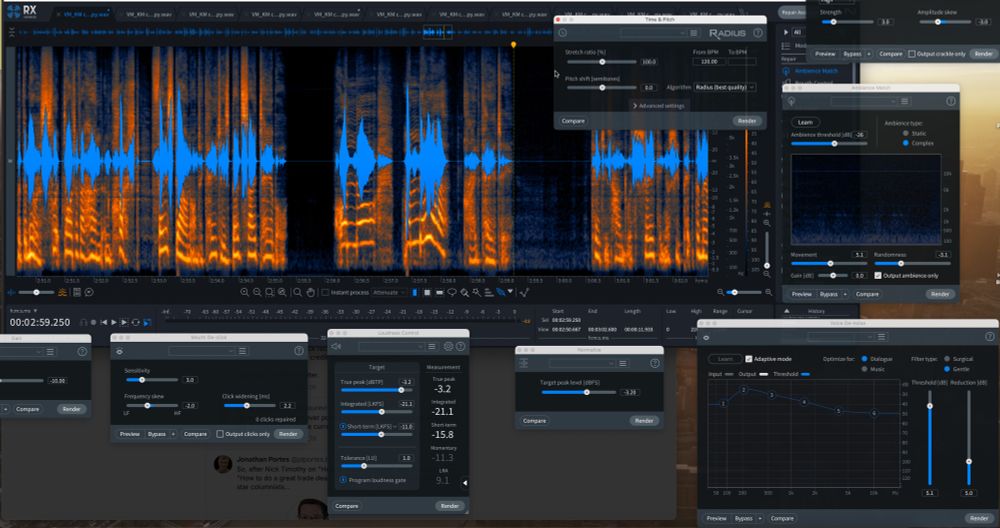Rewind to start in transport controls

tap(104, 323)
